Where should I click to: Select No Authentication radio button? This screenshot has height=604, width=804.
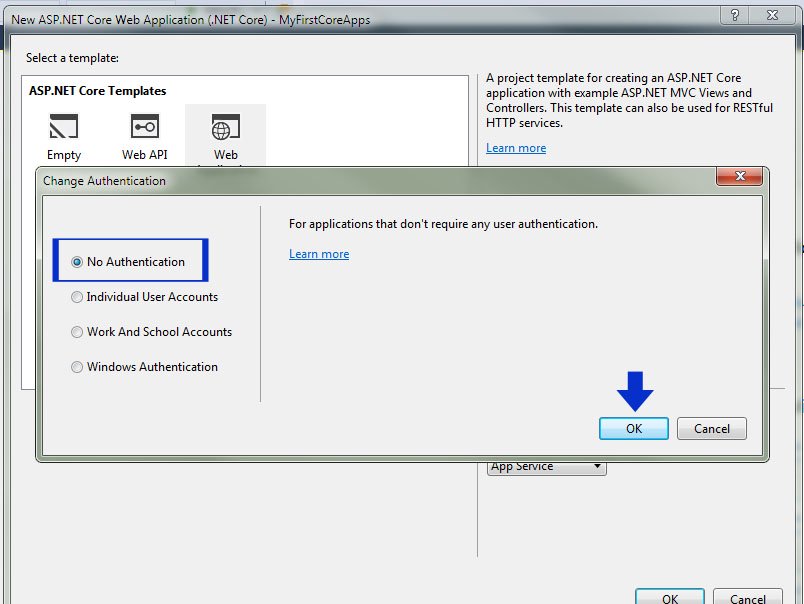pyautogui.click(x=77, y=262)
